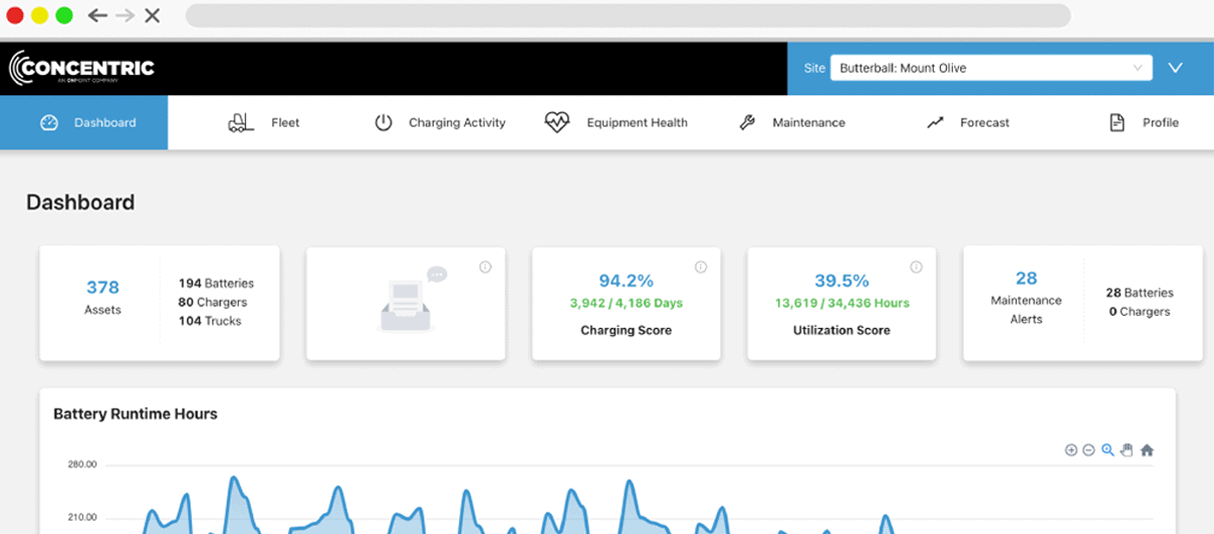Click the Concentric logo
1214x534 pixels.
point(82,68)
